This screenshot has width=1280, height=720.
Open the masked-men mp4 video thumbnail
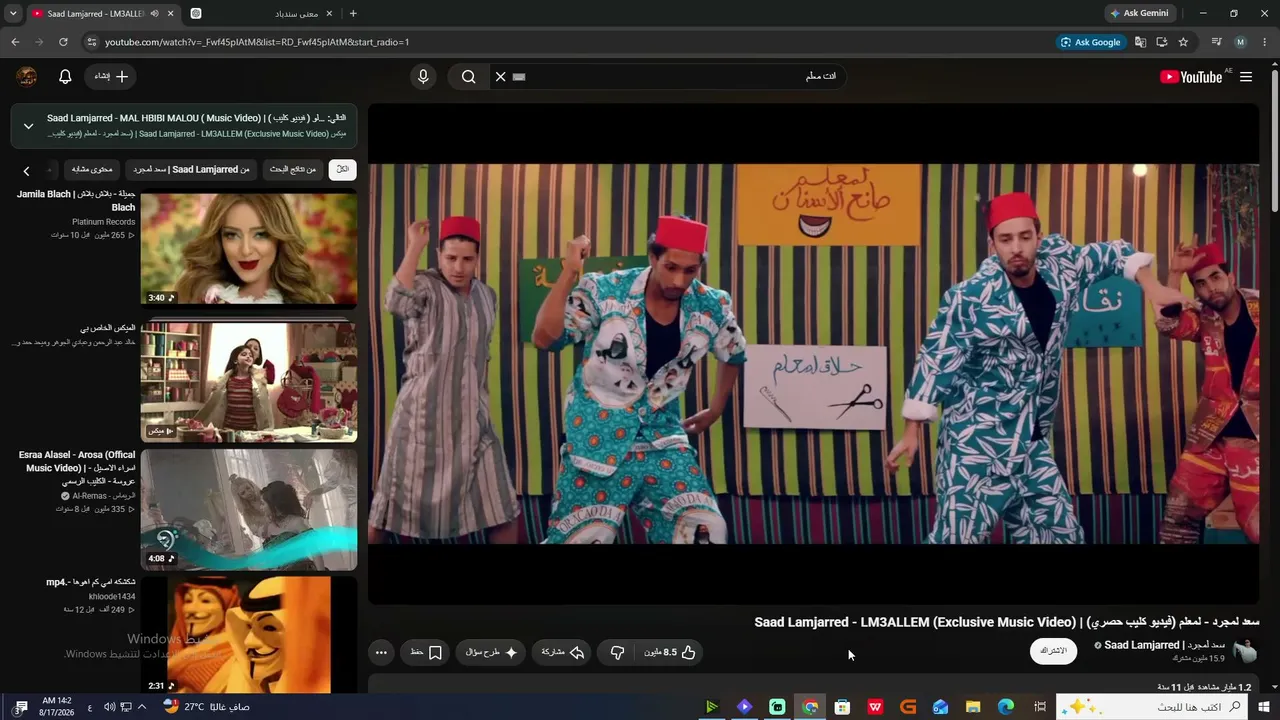pyautogui.click(x=249, y=634)
